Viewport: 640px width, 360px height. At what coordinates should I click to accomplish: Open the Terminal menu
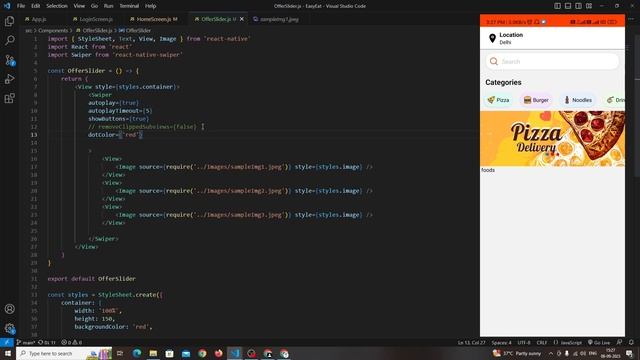click(129, 6)
